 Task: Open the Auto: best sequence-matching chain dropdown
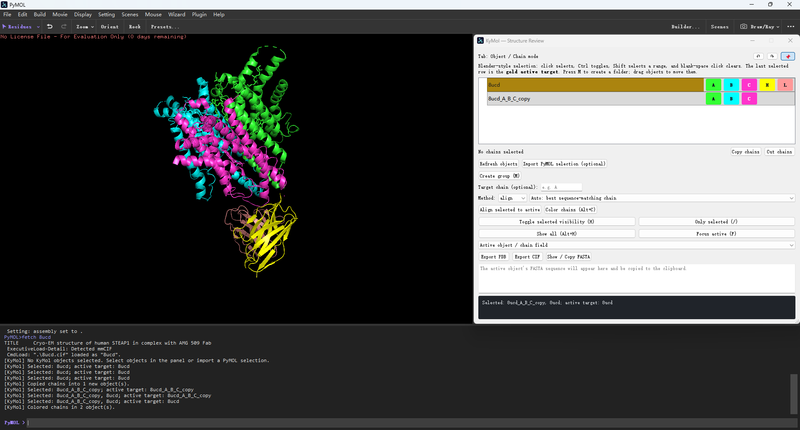pyautogui.click(x=662, y=198)
